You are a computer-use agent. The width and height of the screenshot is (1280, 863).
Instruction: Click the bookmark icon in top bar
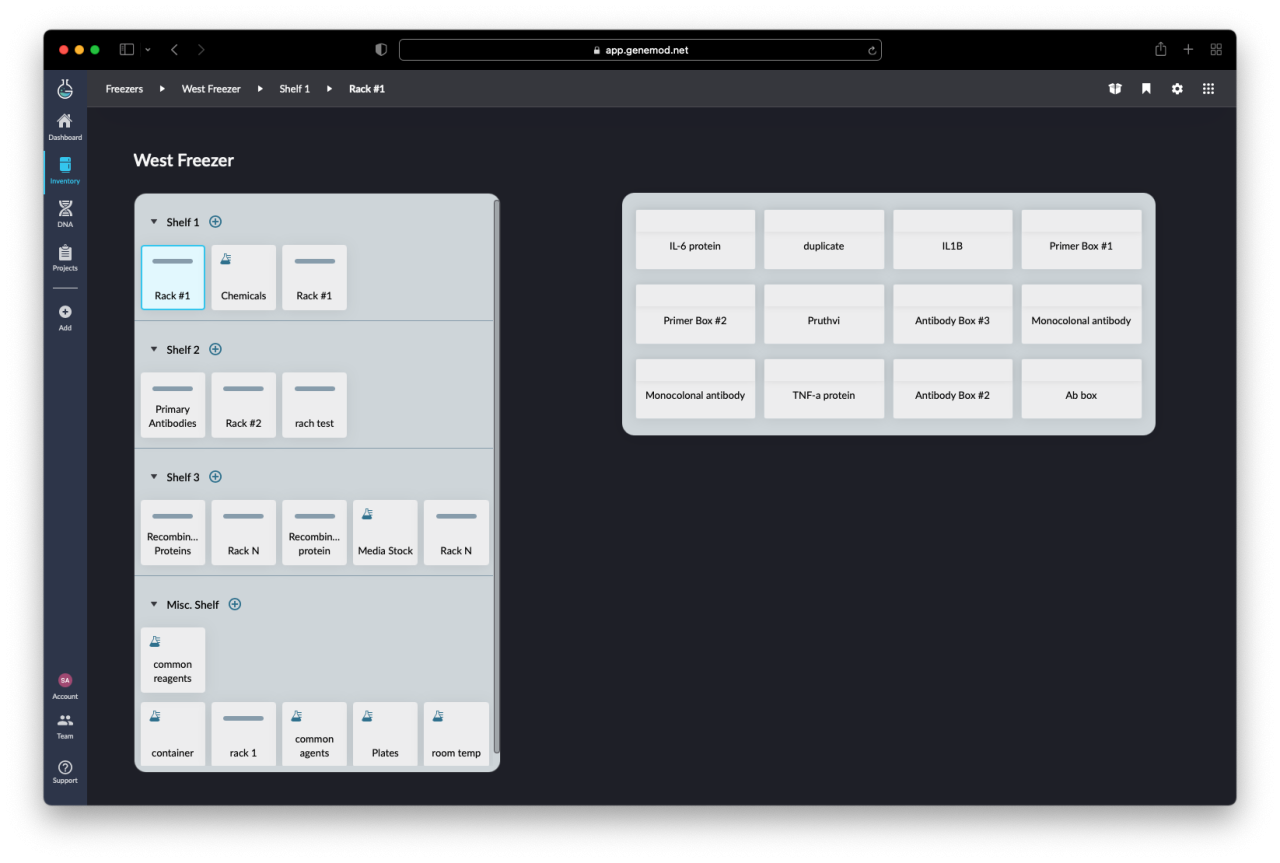(x=1146, y=89)
